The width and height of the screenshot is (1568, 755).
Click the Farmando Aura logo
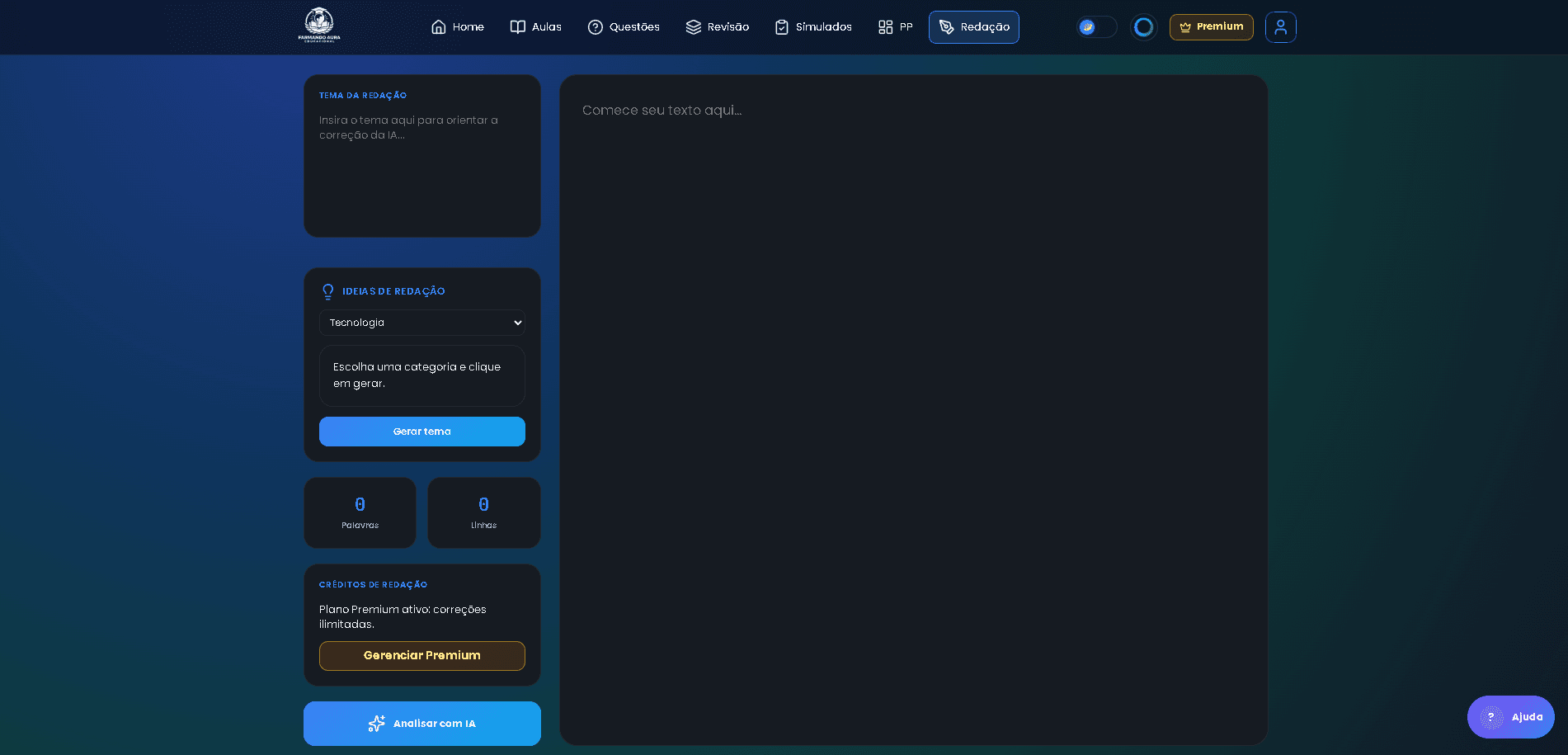pos(319,26)
